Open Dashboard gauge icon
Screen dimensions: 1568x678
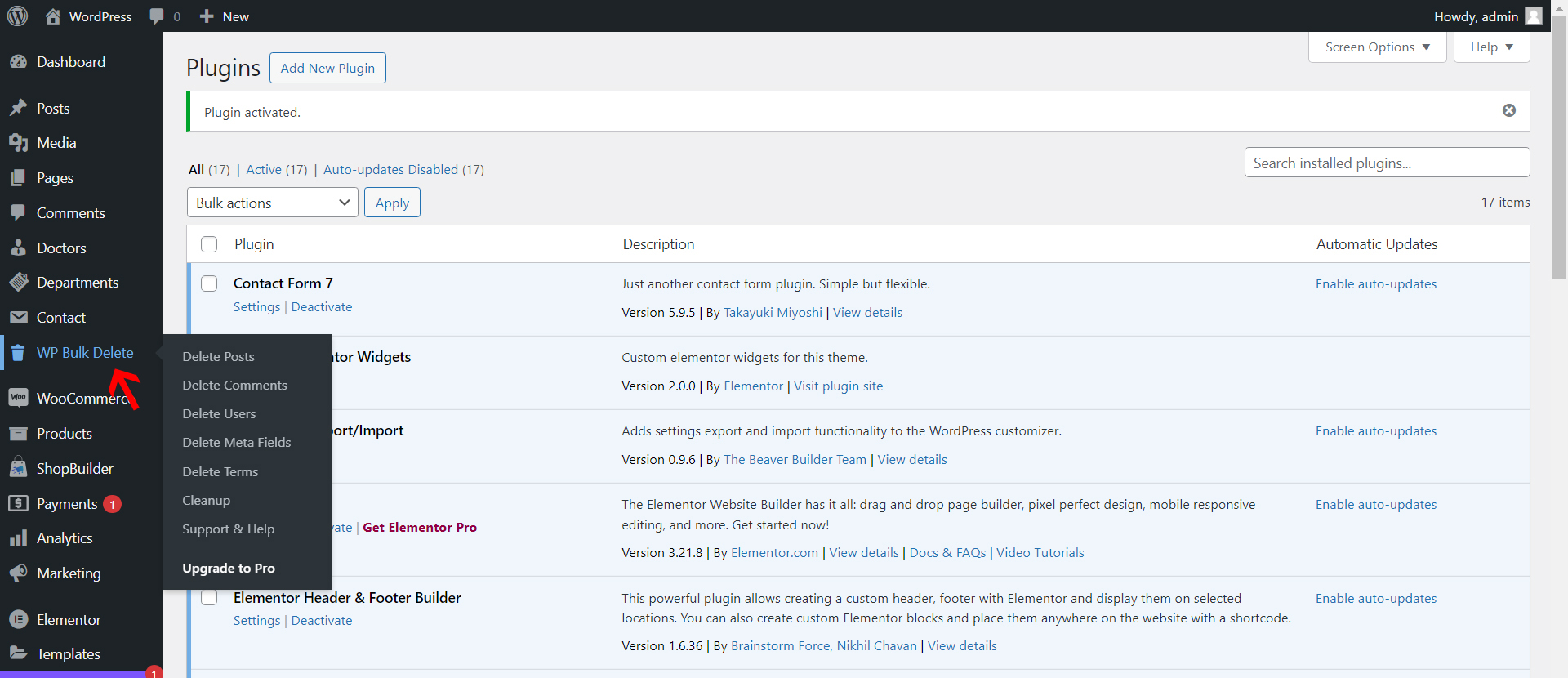(x=18, y=62)
